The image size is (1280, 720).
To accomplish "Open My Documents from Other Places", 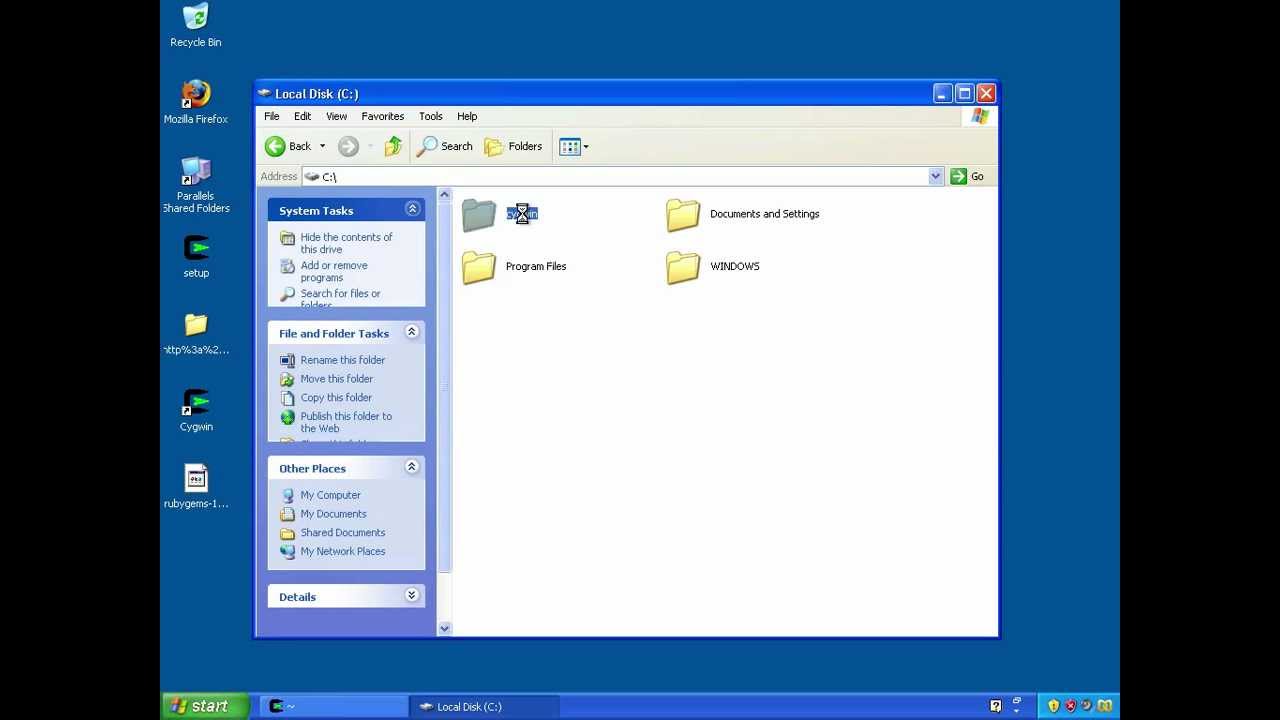I will (333, 514).
